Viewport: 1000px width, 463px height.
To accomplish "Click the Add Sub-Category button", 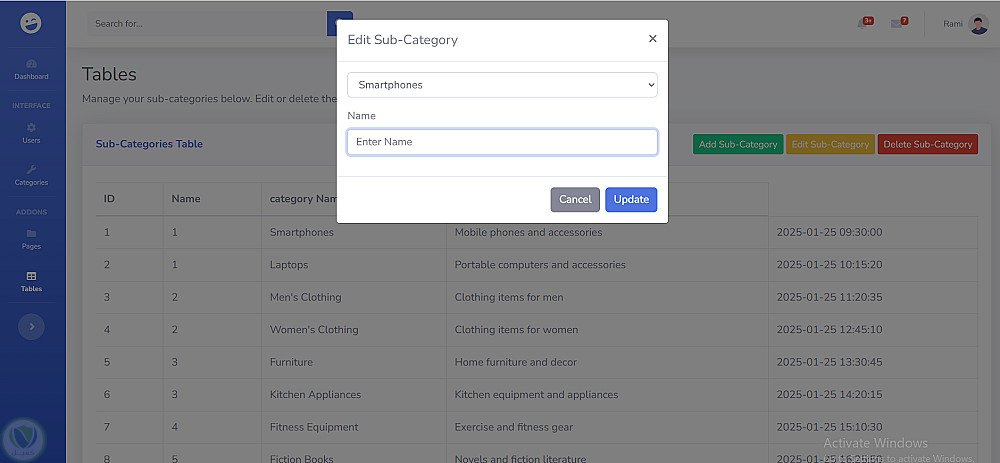I will [738, 144].
